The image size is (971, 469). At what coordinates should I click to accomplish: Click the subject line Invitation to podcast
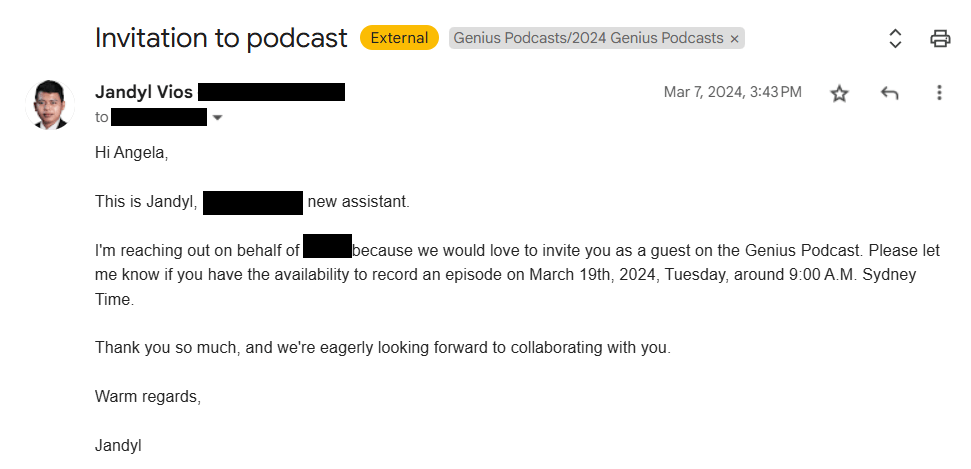pos(221,38)
